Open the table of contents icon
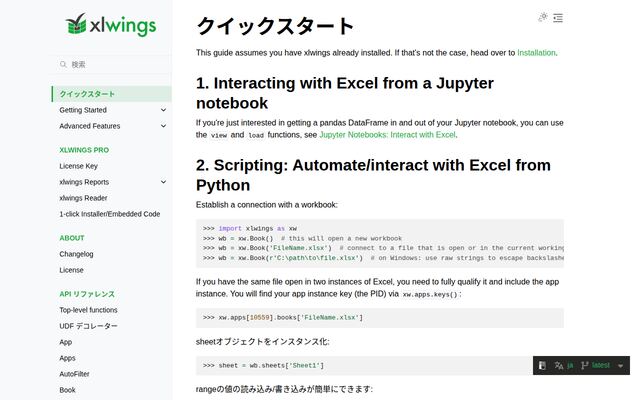 558,18
